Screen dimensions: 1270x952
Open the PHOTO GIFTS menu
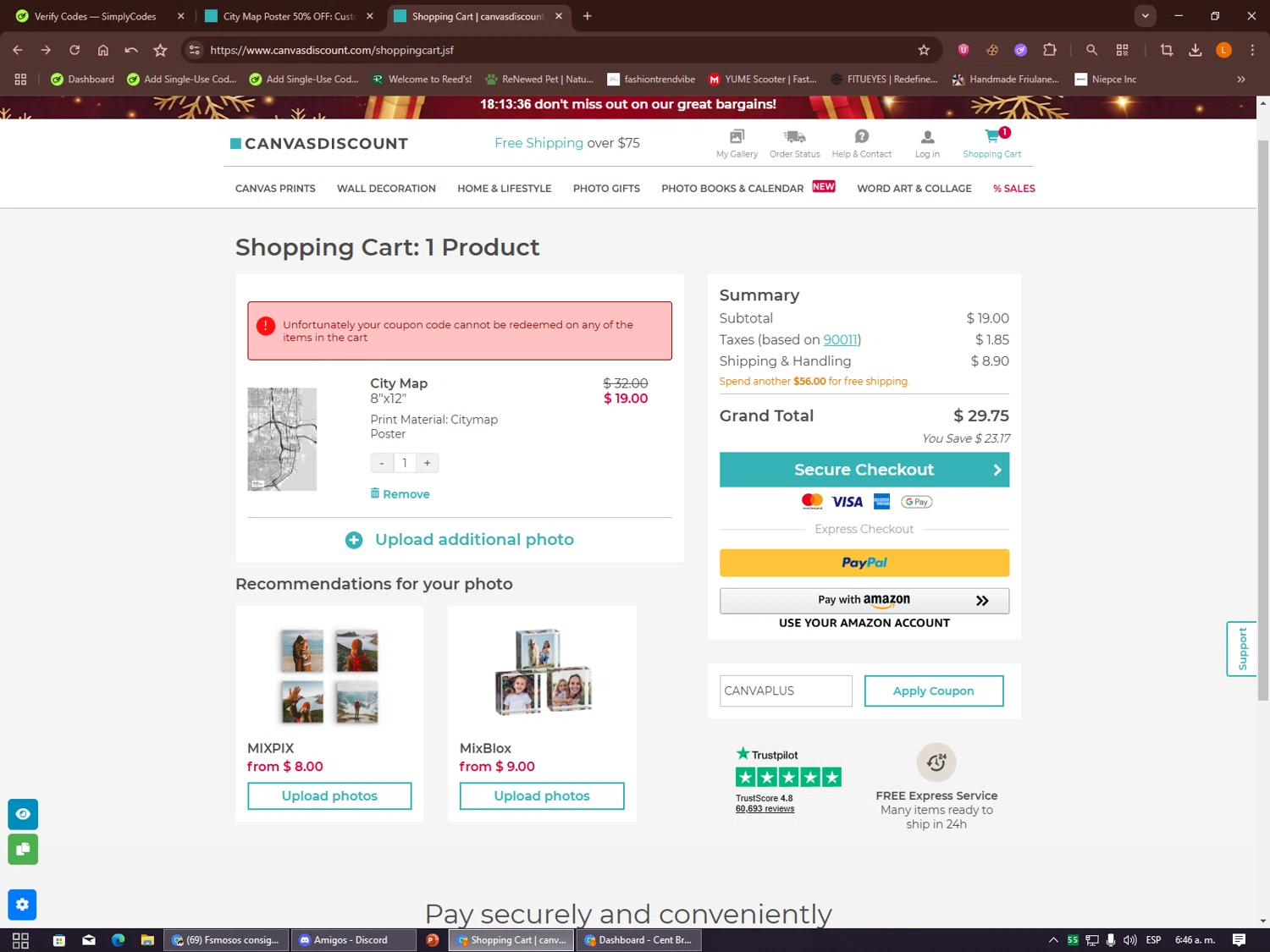[606, 189]
